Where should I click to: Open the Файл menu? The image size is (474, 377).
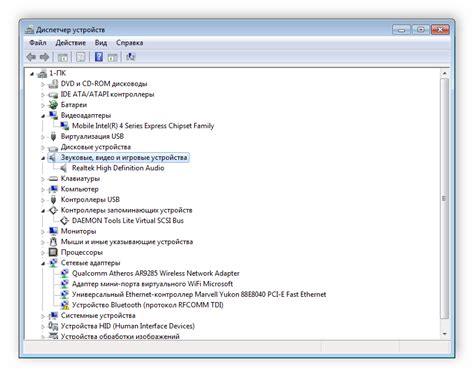click(38, 43)
